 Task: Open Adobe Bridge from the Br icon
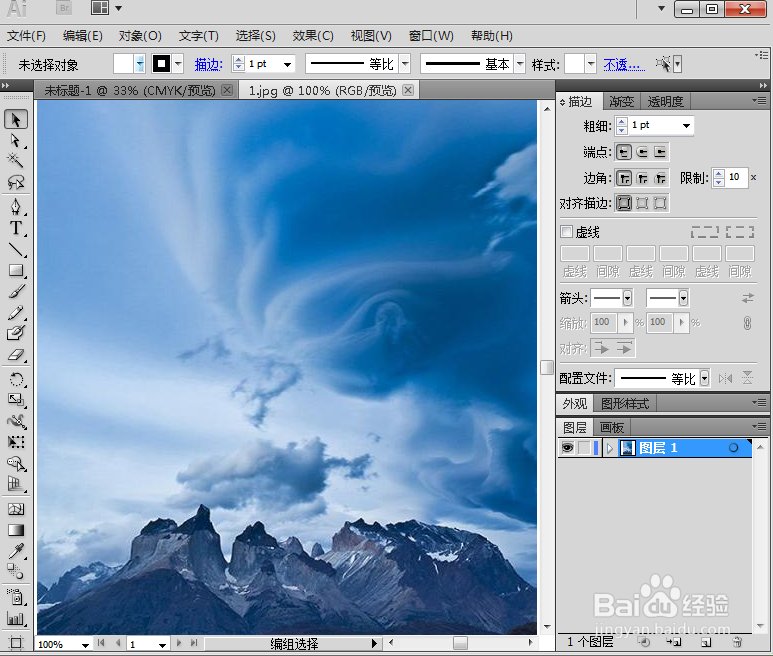pos(64,8)
